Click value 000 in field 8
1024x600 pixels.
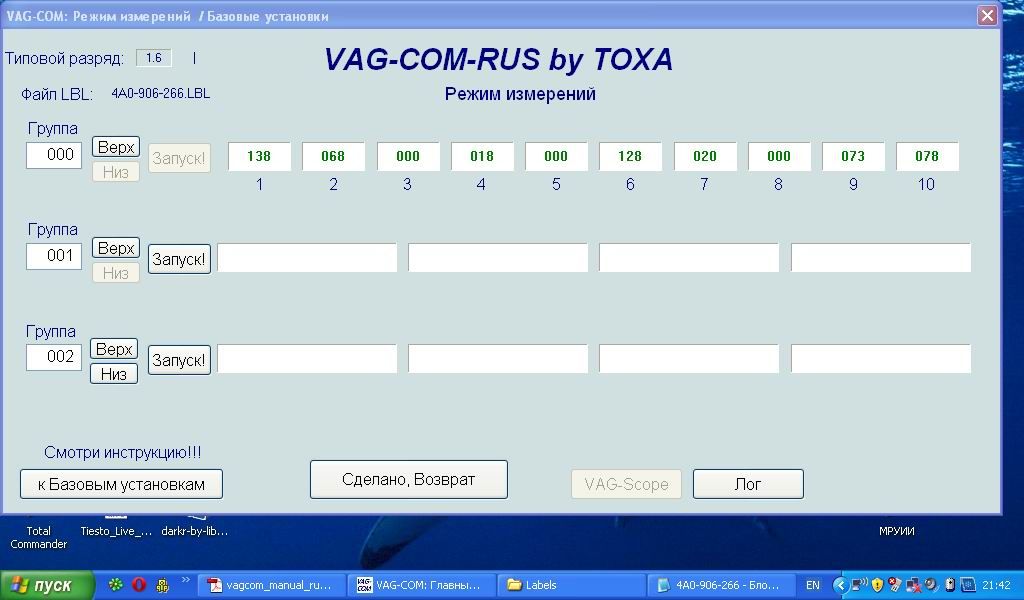coord(778,157)
